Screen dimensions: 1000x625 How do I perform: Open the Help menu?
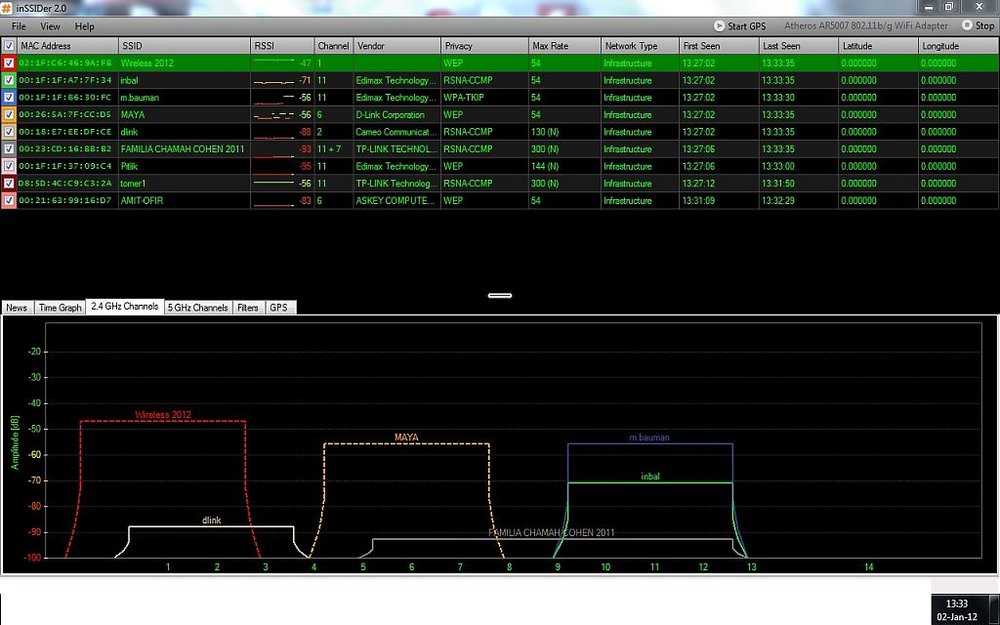[84, 26]
